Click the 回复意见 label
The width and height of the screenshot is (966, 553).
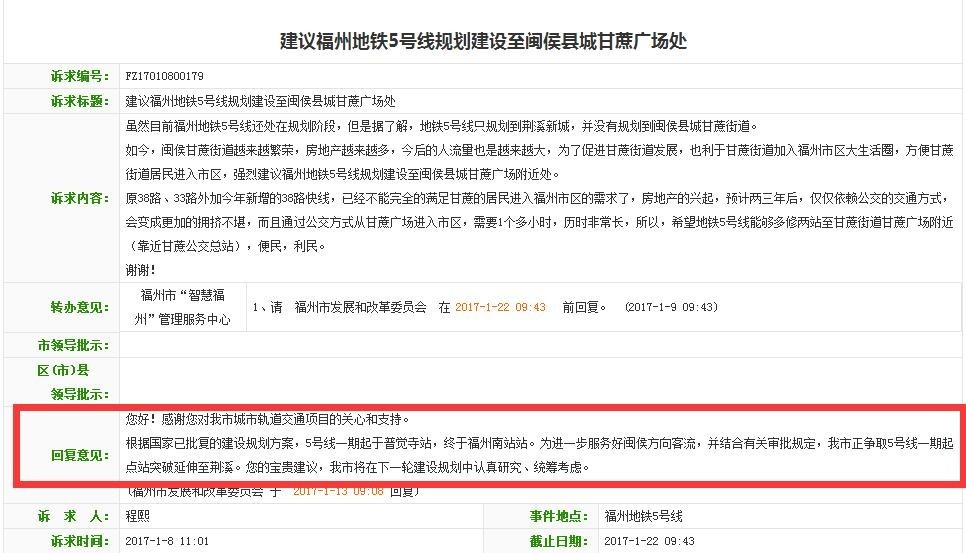[x=80, y=456]
